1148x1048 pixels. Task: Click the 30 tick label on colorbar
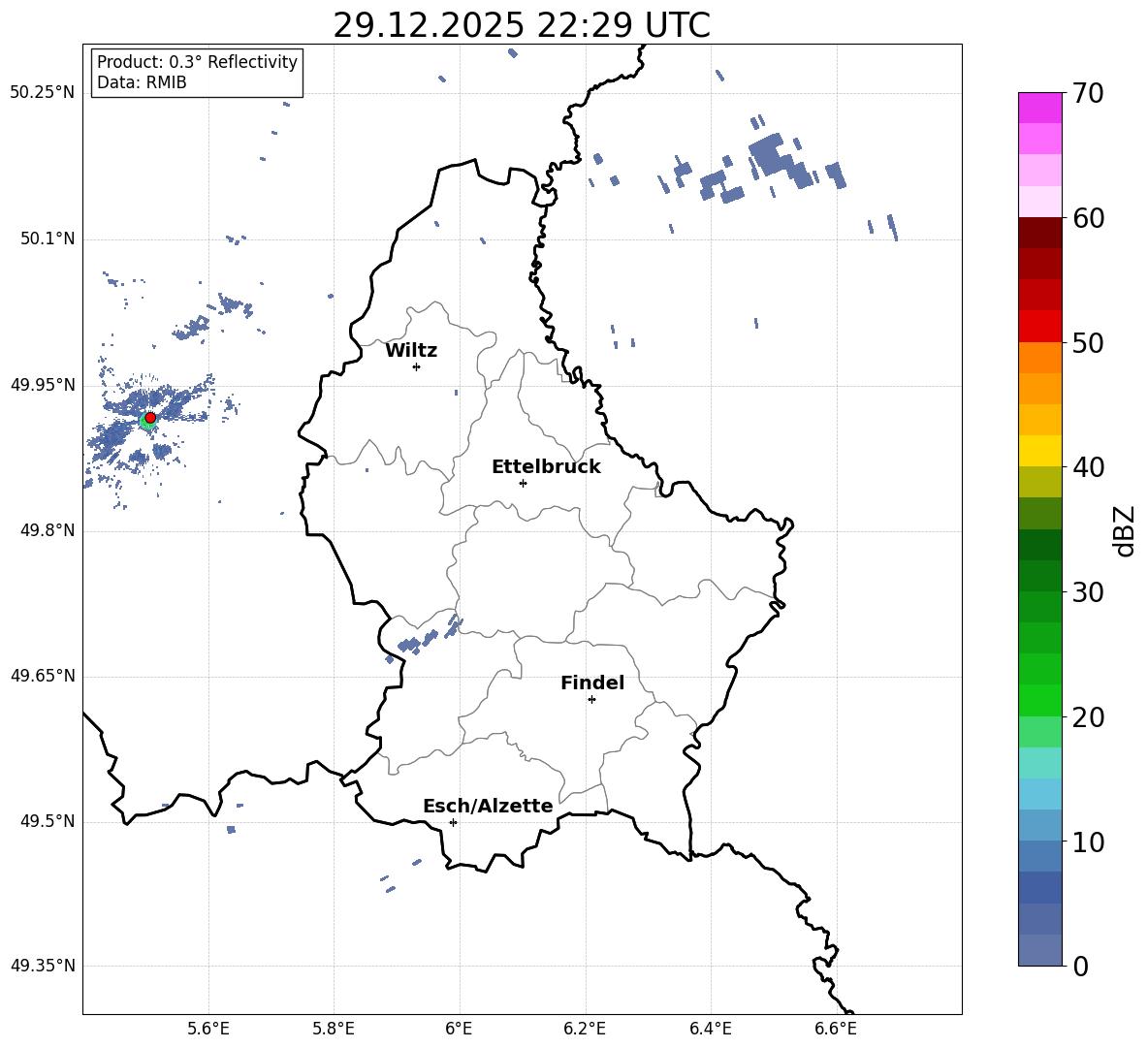coord(1088,592)
